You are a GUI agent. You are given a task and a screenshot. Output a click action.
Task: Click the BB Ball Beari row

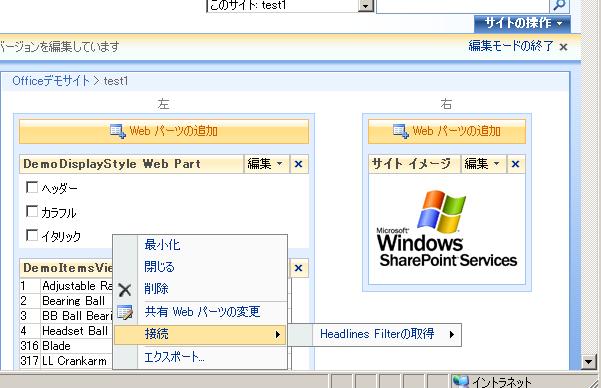coord(67,316)
